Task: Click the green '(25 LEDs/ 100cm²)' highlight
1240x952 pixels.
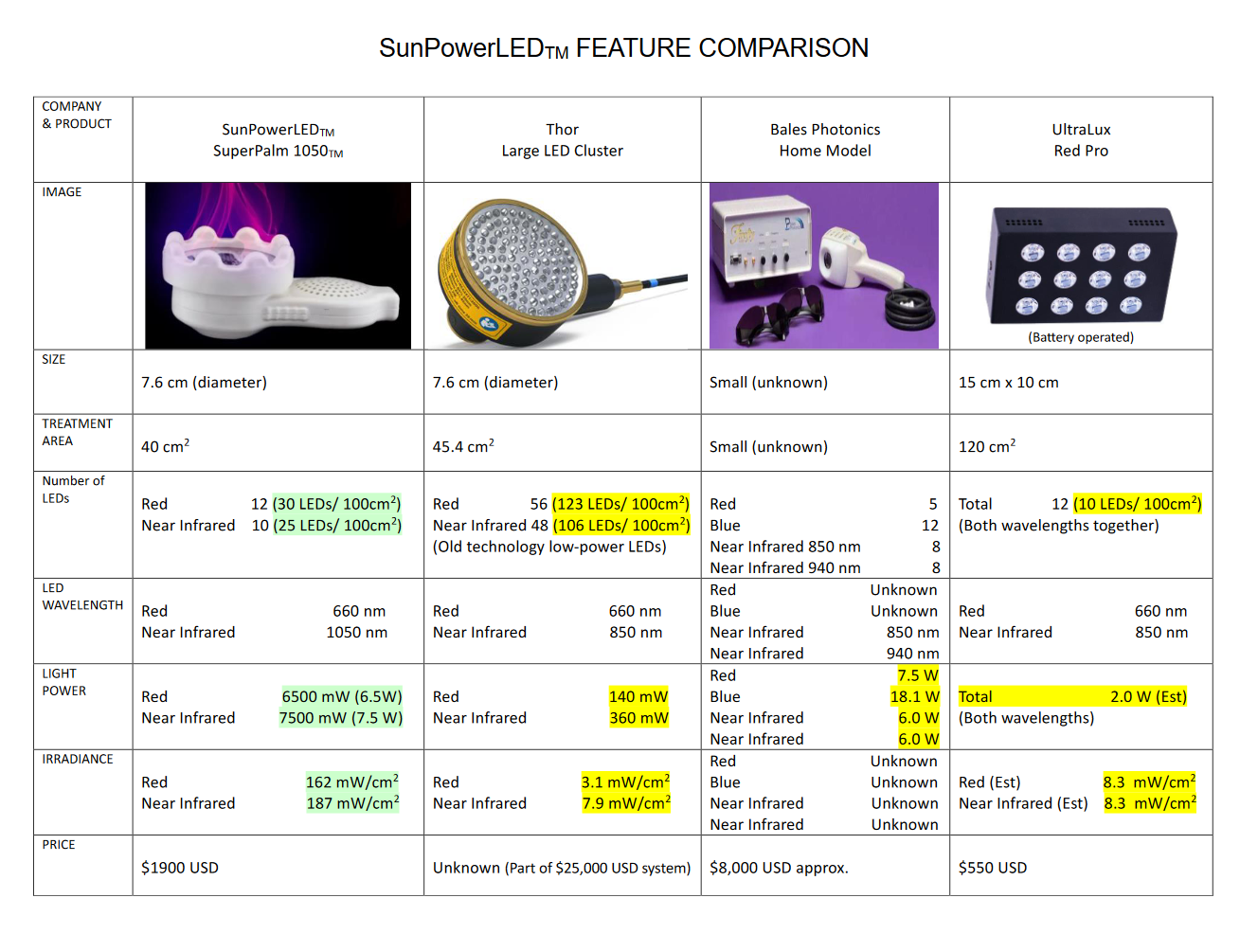Action: (x=337, y=525)
